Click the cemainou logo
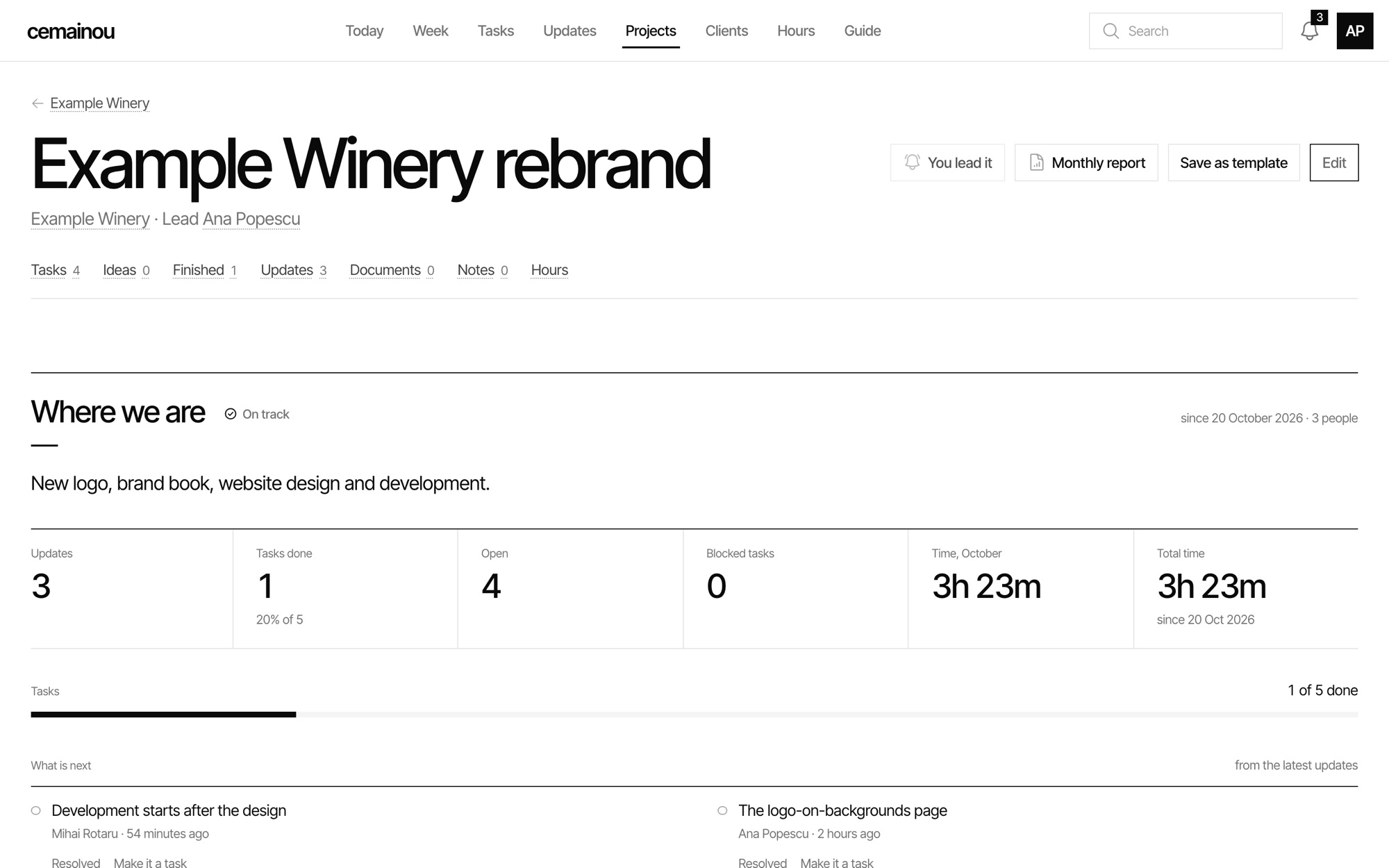This screenshot has height=868, width=1389. click(x=71, y=31)
